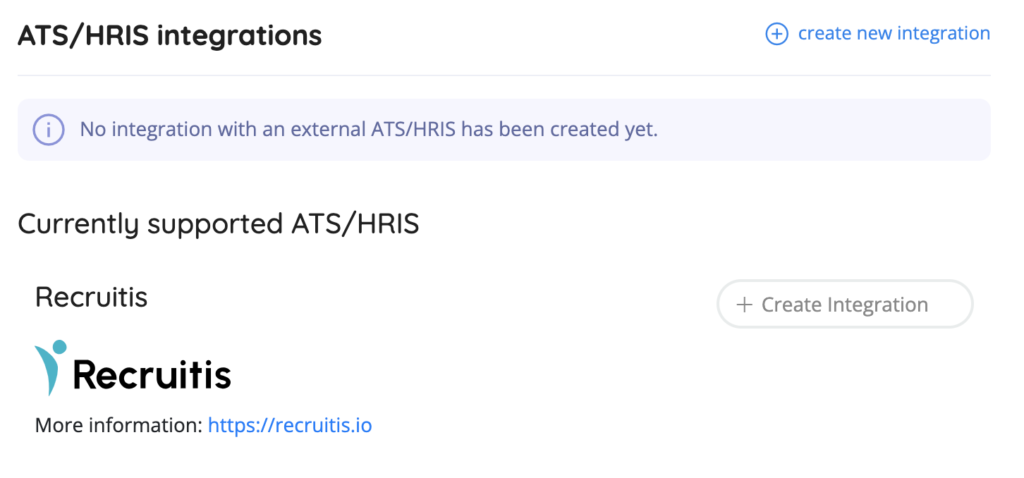Click the 'Currently supported ATS/HRIS' section heading
1024x478 pixels.
218,224
